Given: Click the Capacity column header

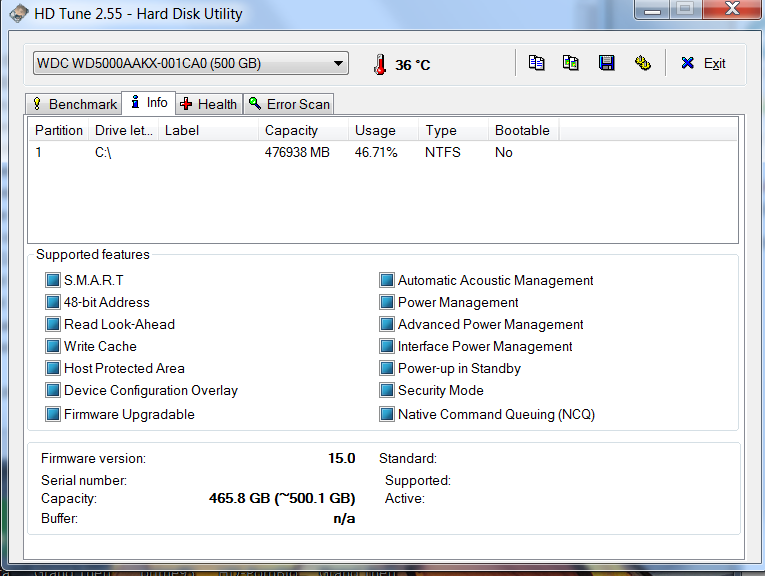Looking at the screenshot, I should pyautogui.click(x=291, y=131).
